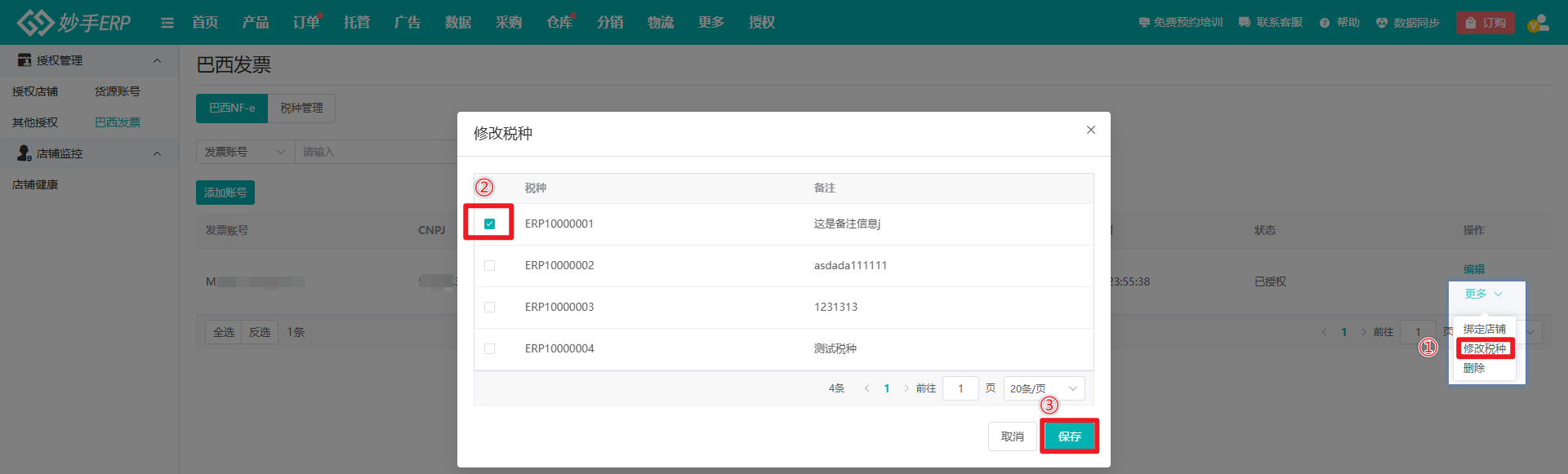
Task: Click the 数据同步 sync icon
Action: pyautogui.click(x=1382, y=23)
